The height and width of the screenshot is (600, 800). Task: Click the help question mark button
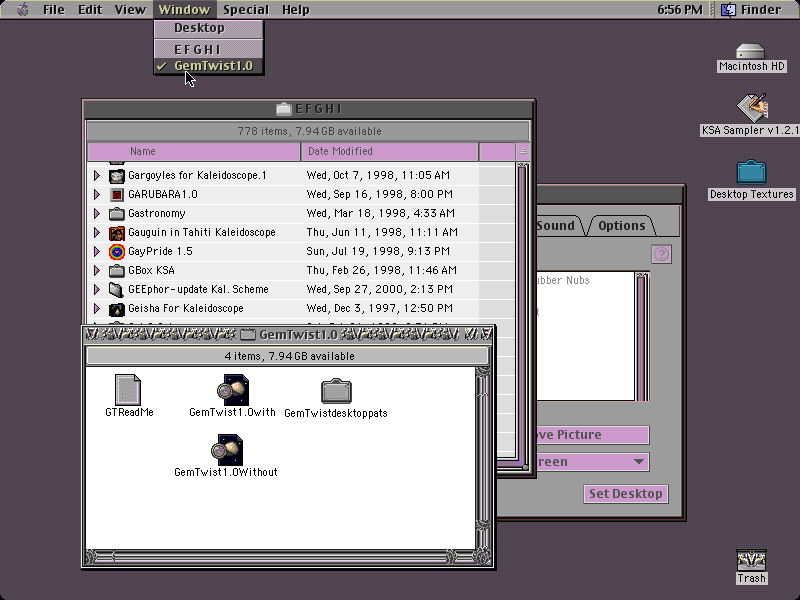coord(661,254)
